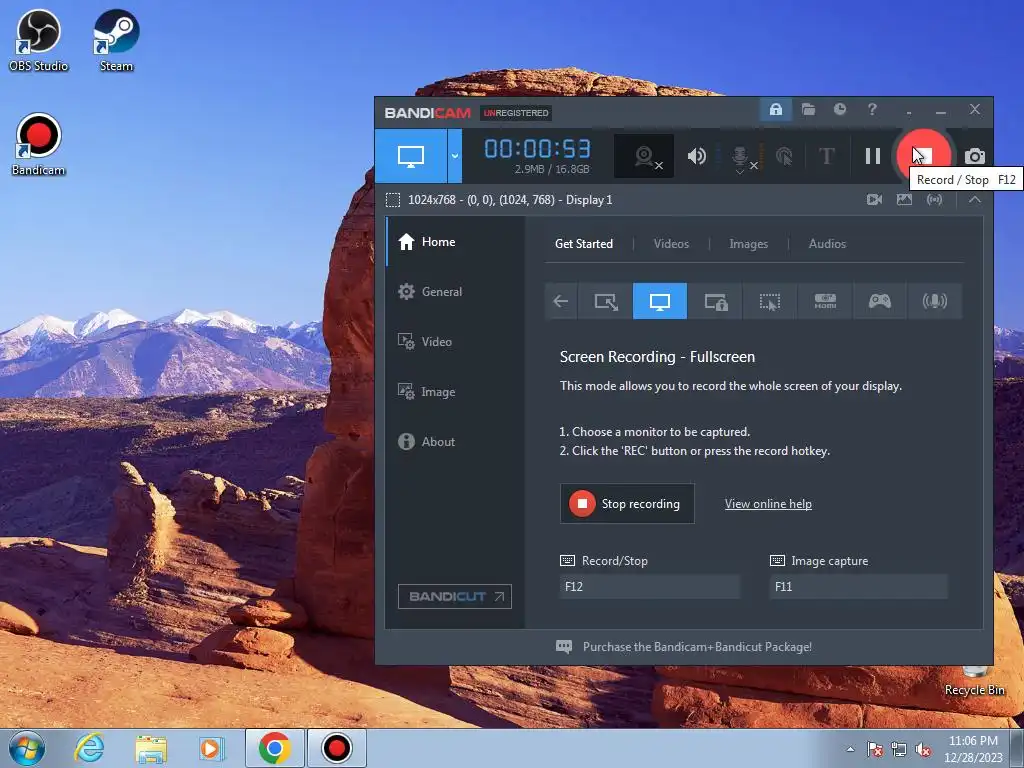Toggle the speaker sound icon
Image resolution: width=1024 pixels, height=768 pixels.
[697, 156]
